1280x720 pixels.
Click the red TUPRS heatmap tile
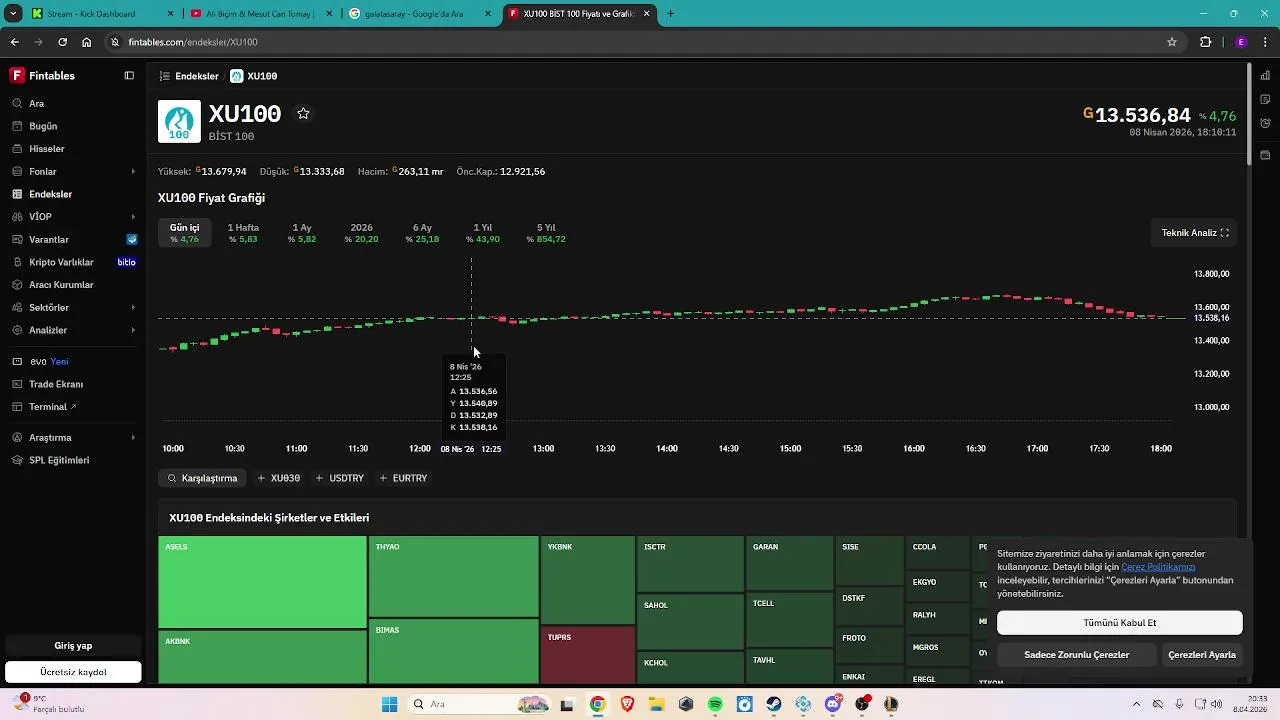click(x=588, y=655)
